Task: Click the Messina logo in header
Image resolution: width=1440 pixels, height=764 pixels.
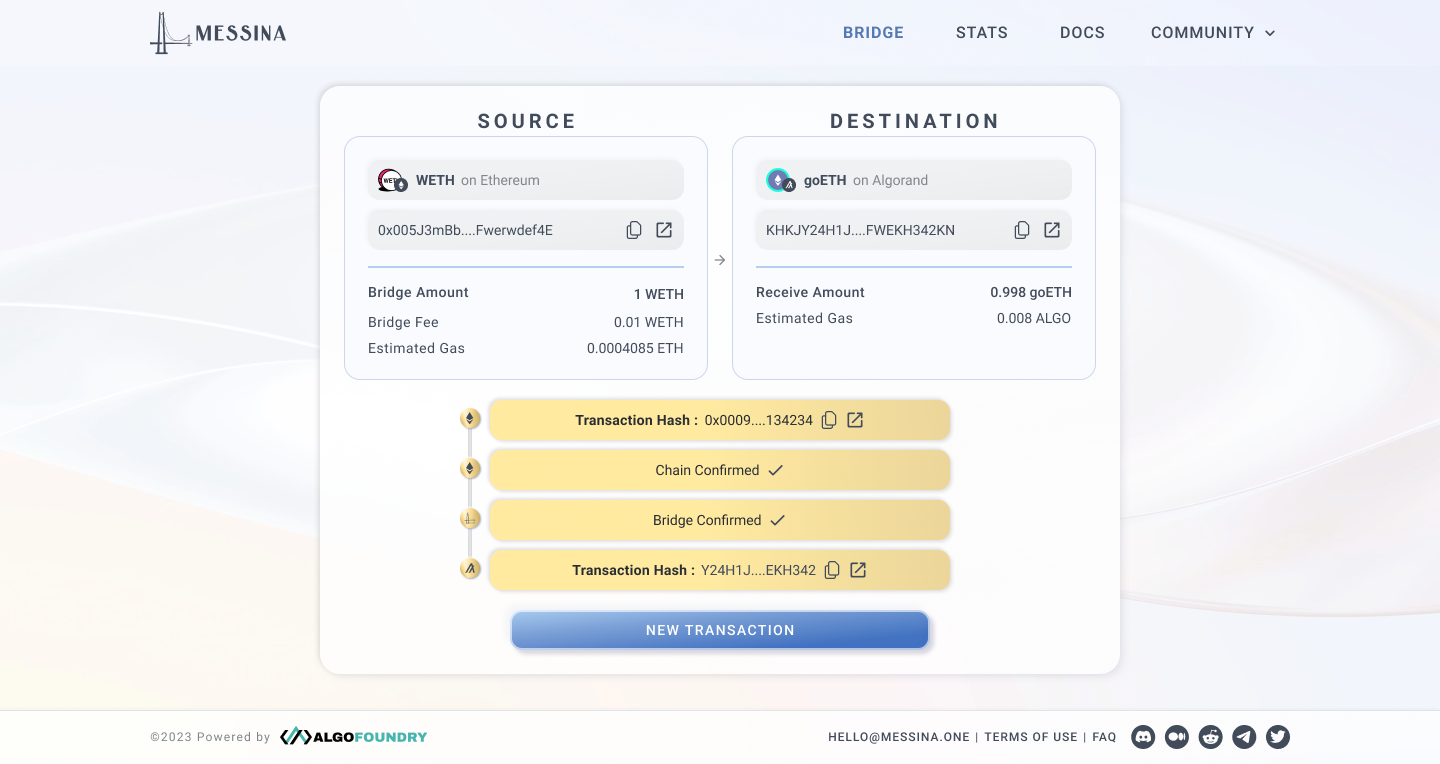Action: (x=218, y=33)
